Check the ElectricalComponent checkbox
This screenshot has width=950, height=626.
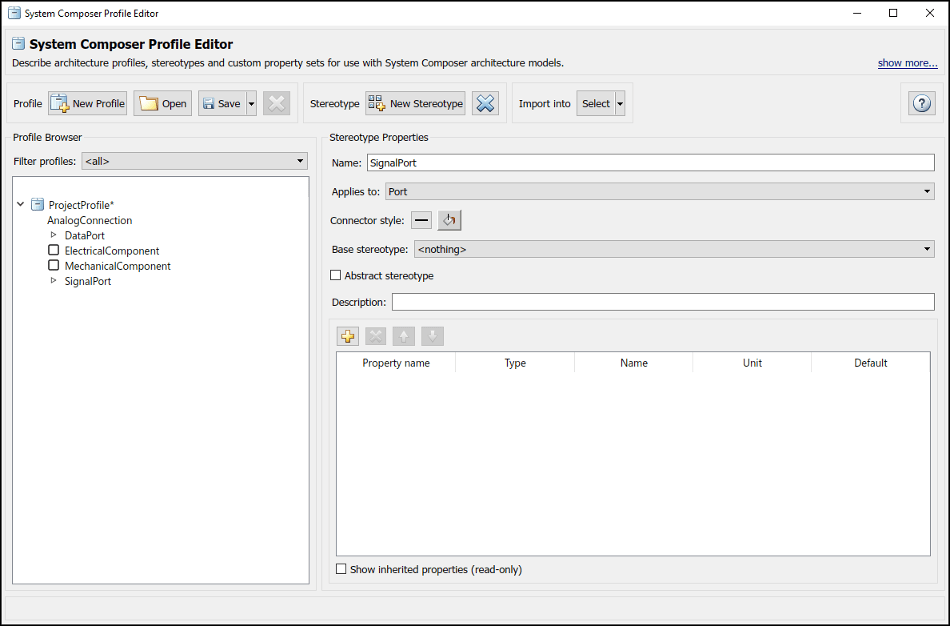coord(53,250)
